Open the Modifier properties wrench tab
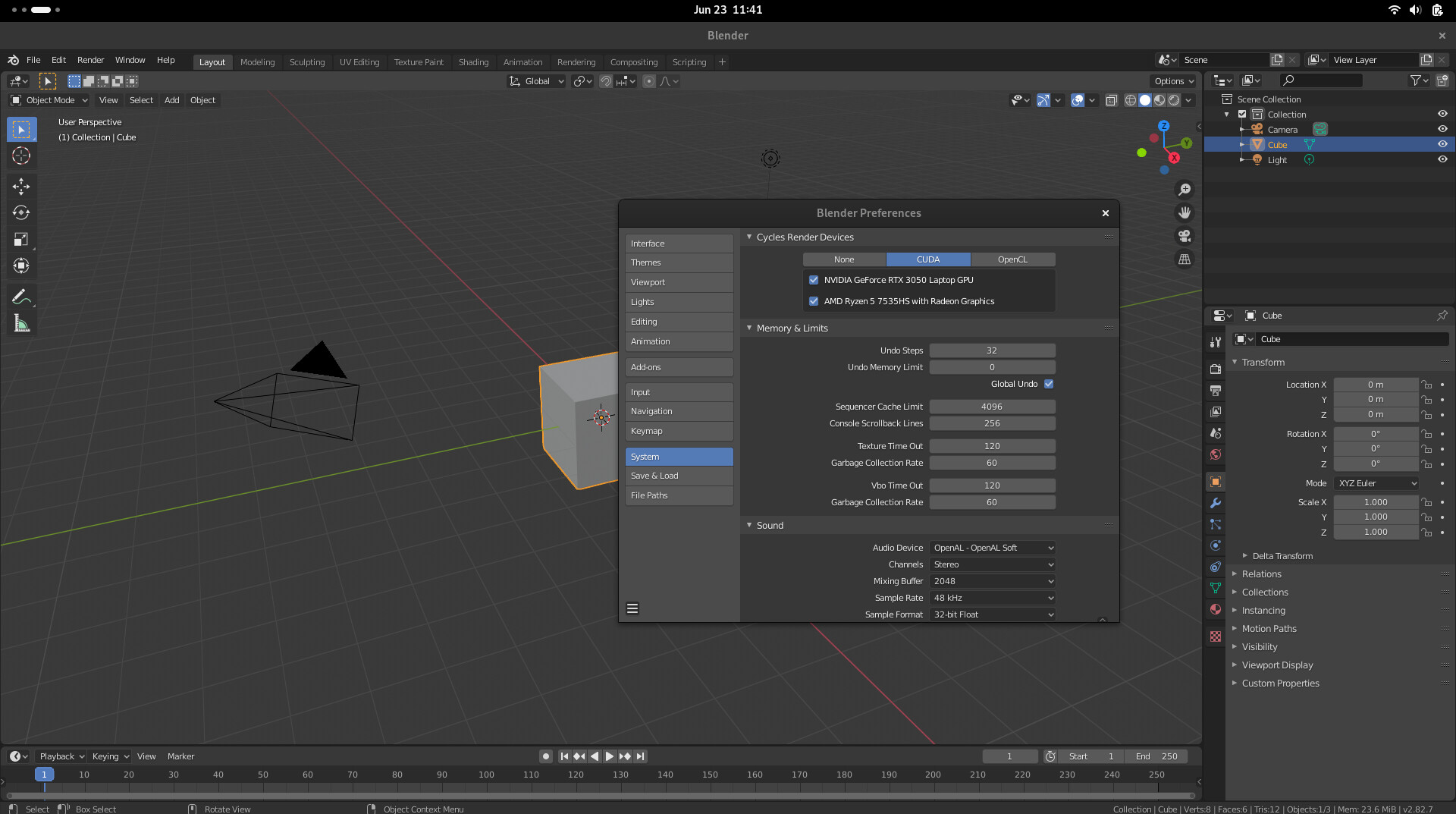 pos(1216,503)
